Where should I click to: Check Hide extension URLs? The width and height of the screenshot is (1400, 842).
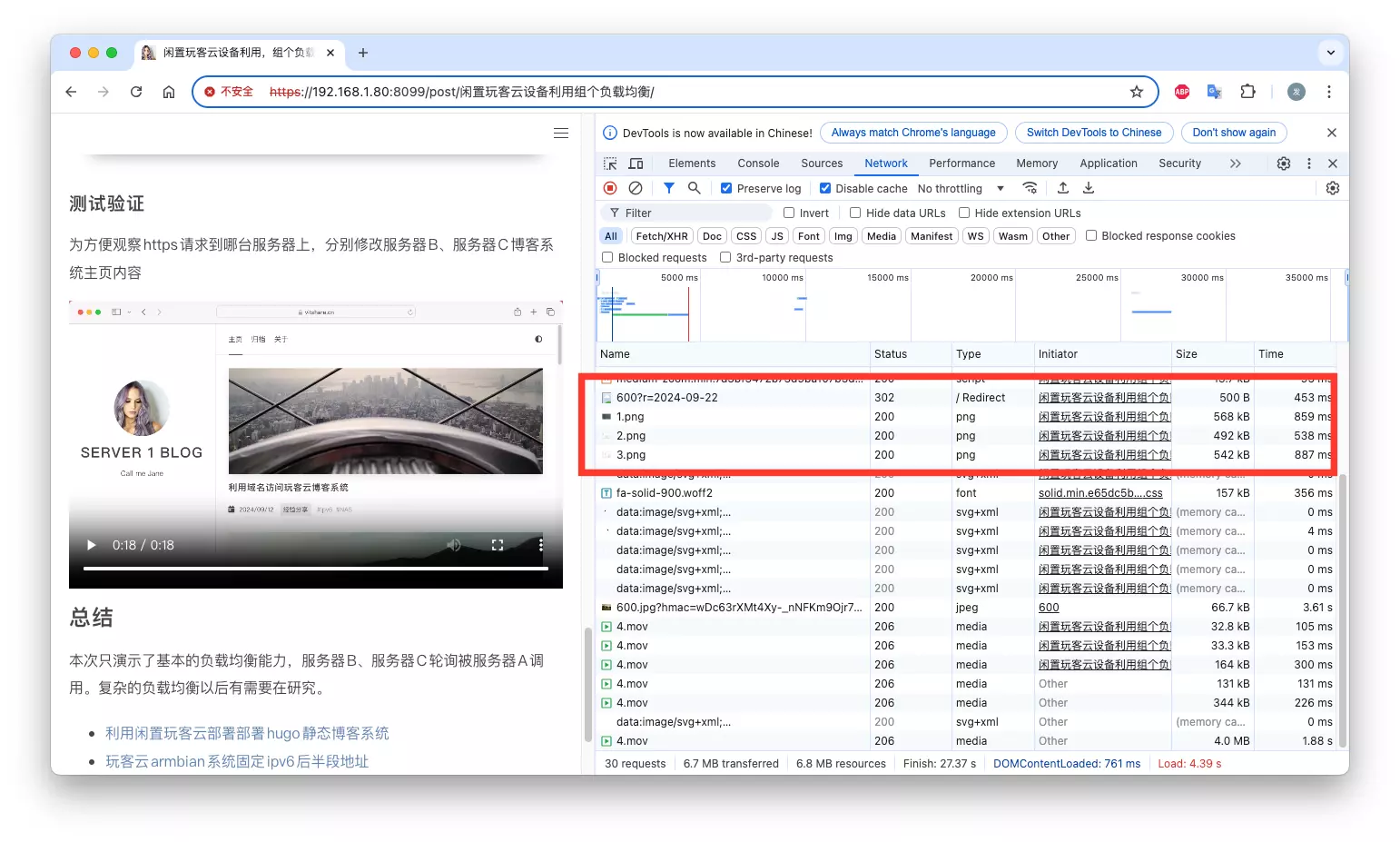(964, 213)
